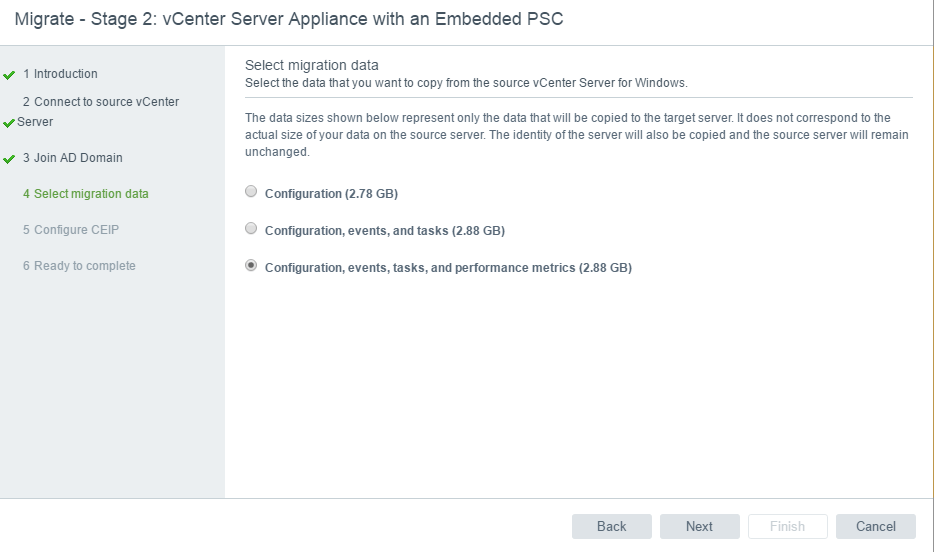The image size is (934, 552).
Task: Click the greyed-out Finish button
Action: [x=787, y=527]
